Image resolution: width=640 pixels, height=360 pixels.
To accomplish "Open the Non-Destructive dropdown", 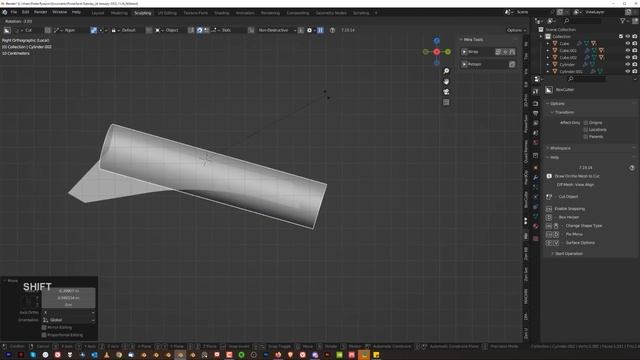I will 276,30.
